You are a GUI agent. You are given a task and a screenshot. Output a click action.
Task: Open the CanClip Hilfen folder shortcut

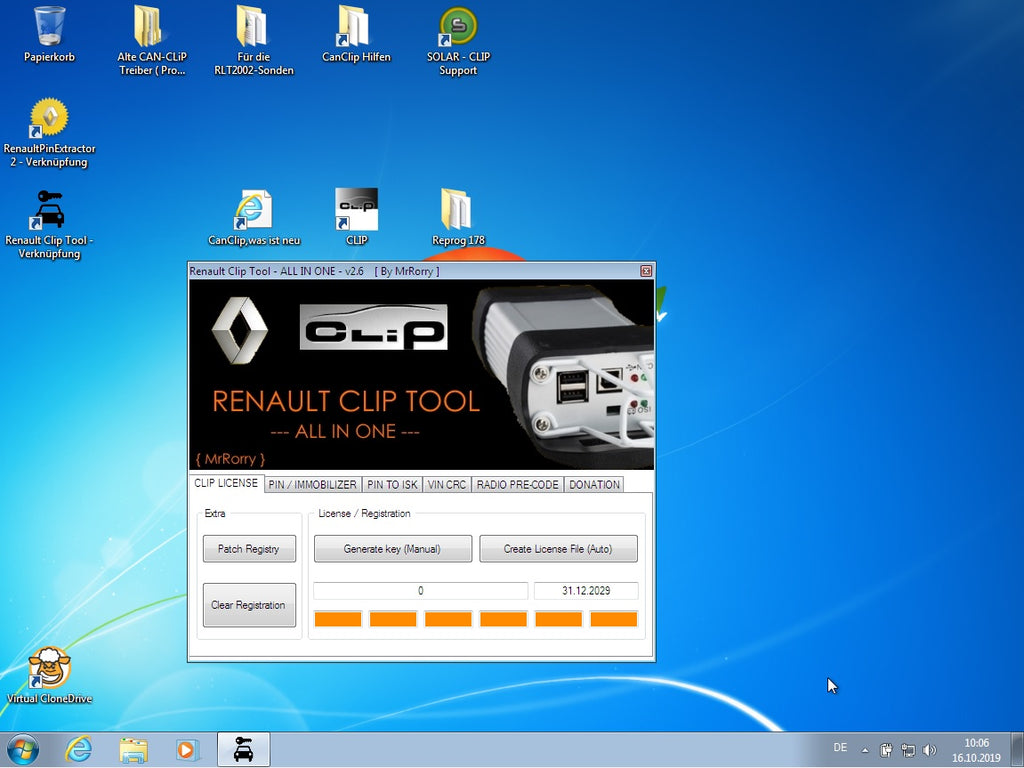(x=356, y=27)
